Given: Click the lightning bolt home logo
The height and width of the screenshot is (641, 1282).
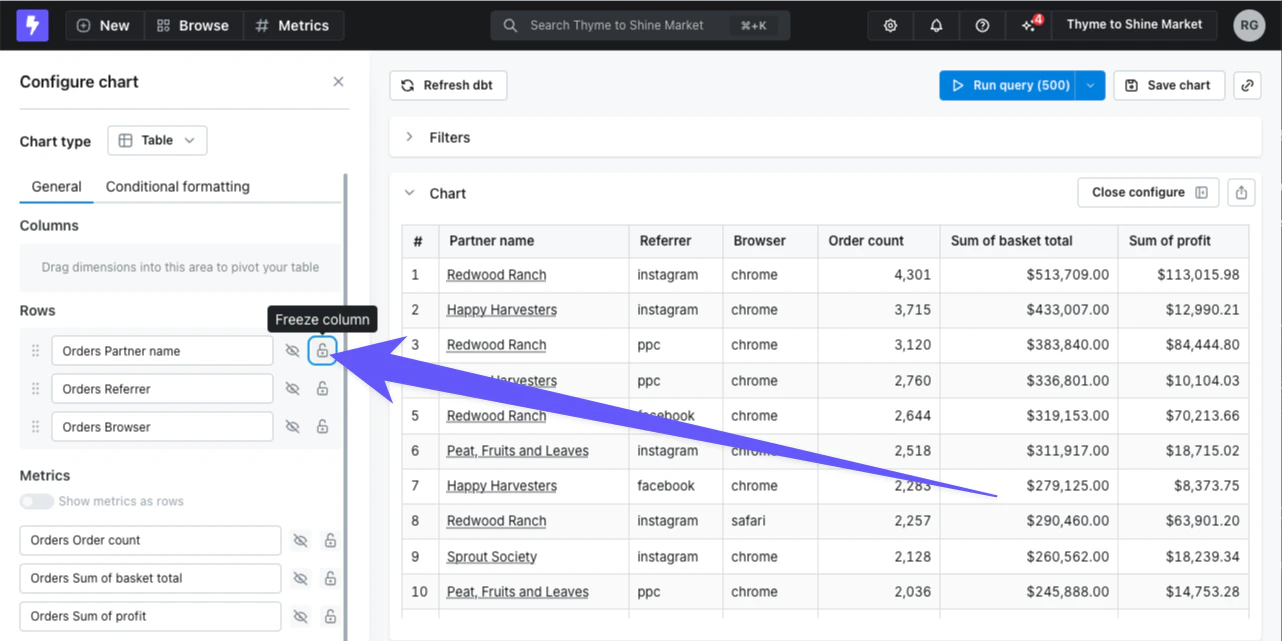Looking at the screenshot, I should (32, 25).
